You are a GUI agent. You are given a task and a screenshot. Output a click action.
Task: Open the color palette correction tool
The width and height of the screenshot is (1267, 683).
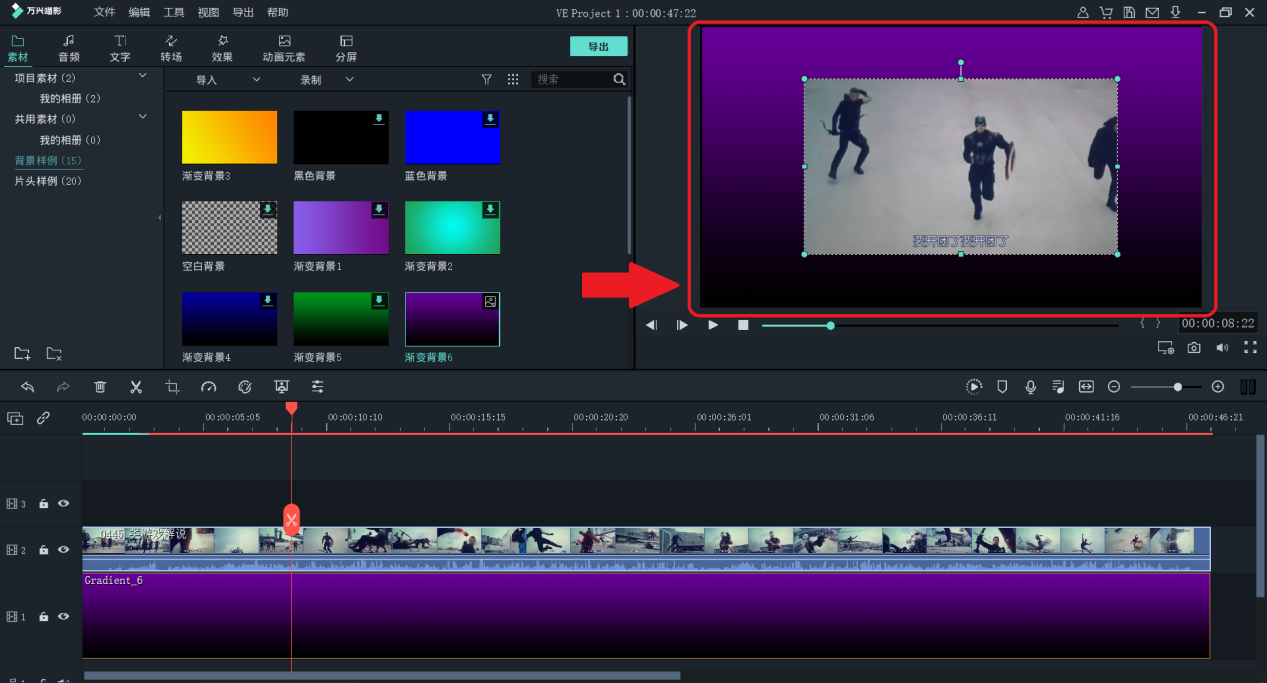[x=245, y=387]
